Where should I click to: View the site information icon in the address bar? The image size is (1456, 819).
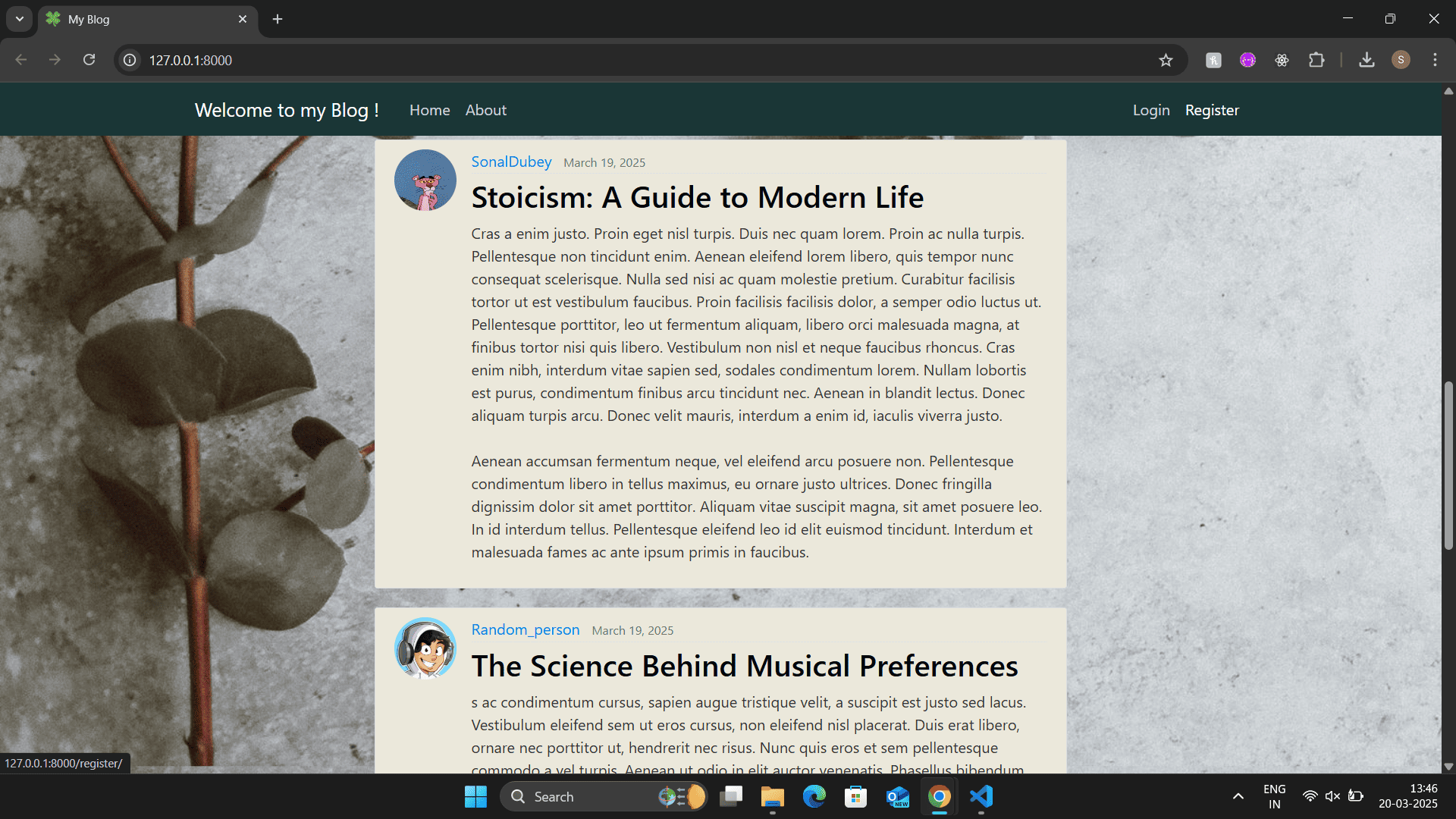[130, 60]
